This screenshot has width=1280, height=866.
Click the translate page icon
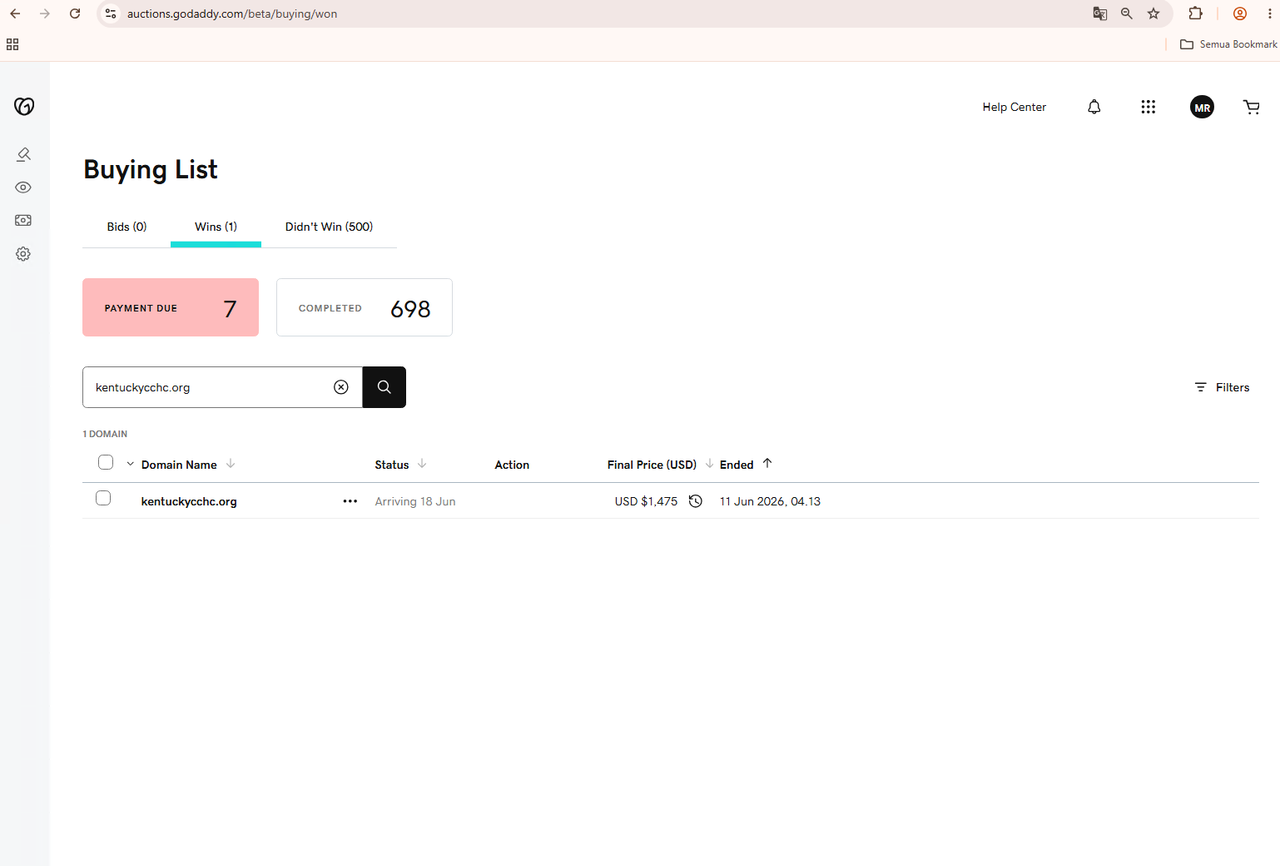coord(1100,14)
